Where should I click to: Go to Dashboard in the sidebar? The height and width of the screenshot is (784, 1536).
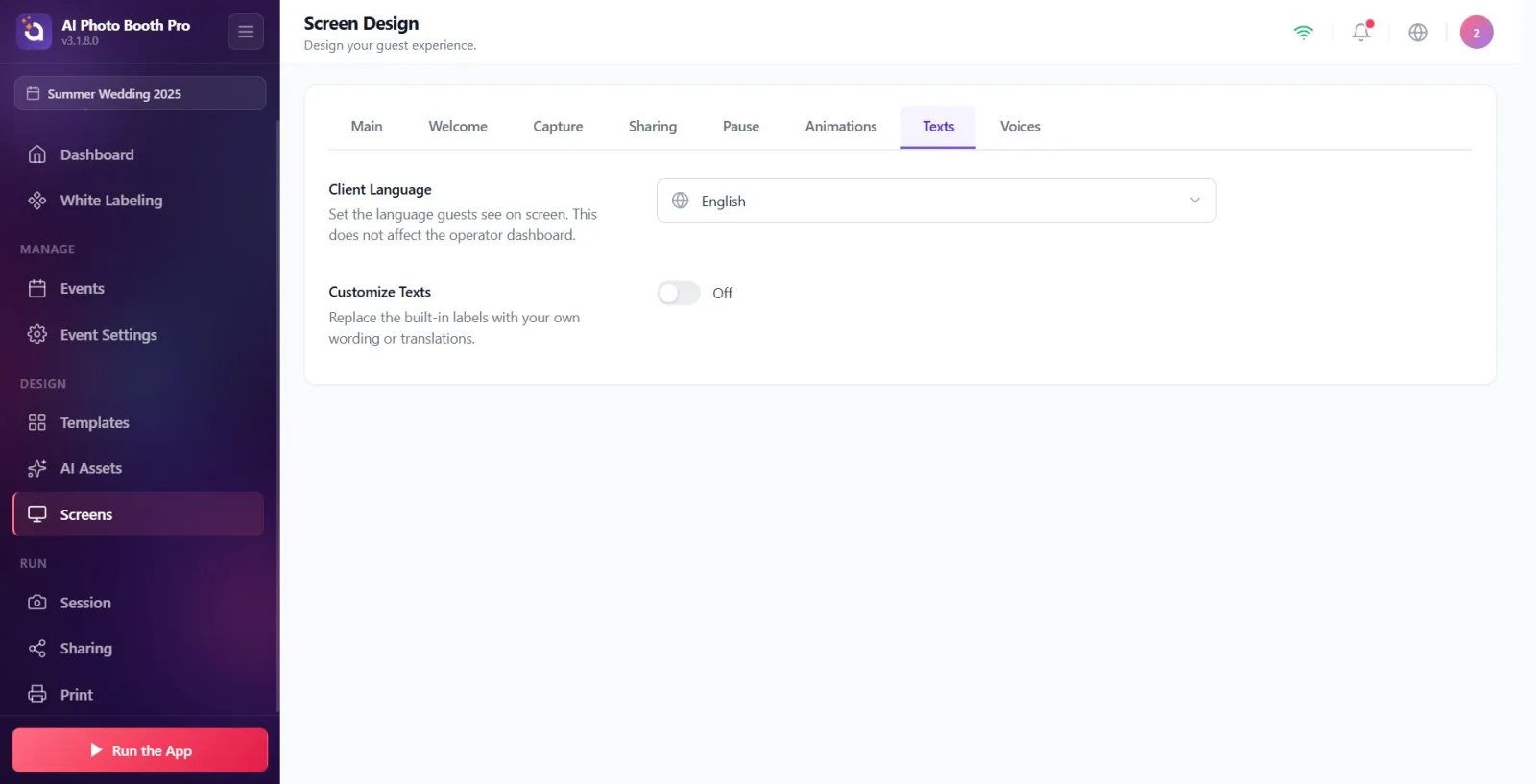(x=138, y=154)
